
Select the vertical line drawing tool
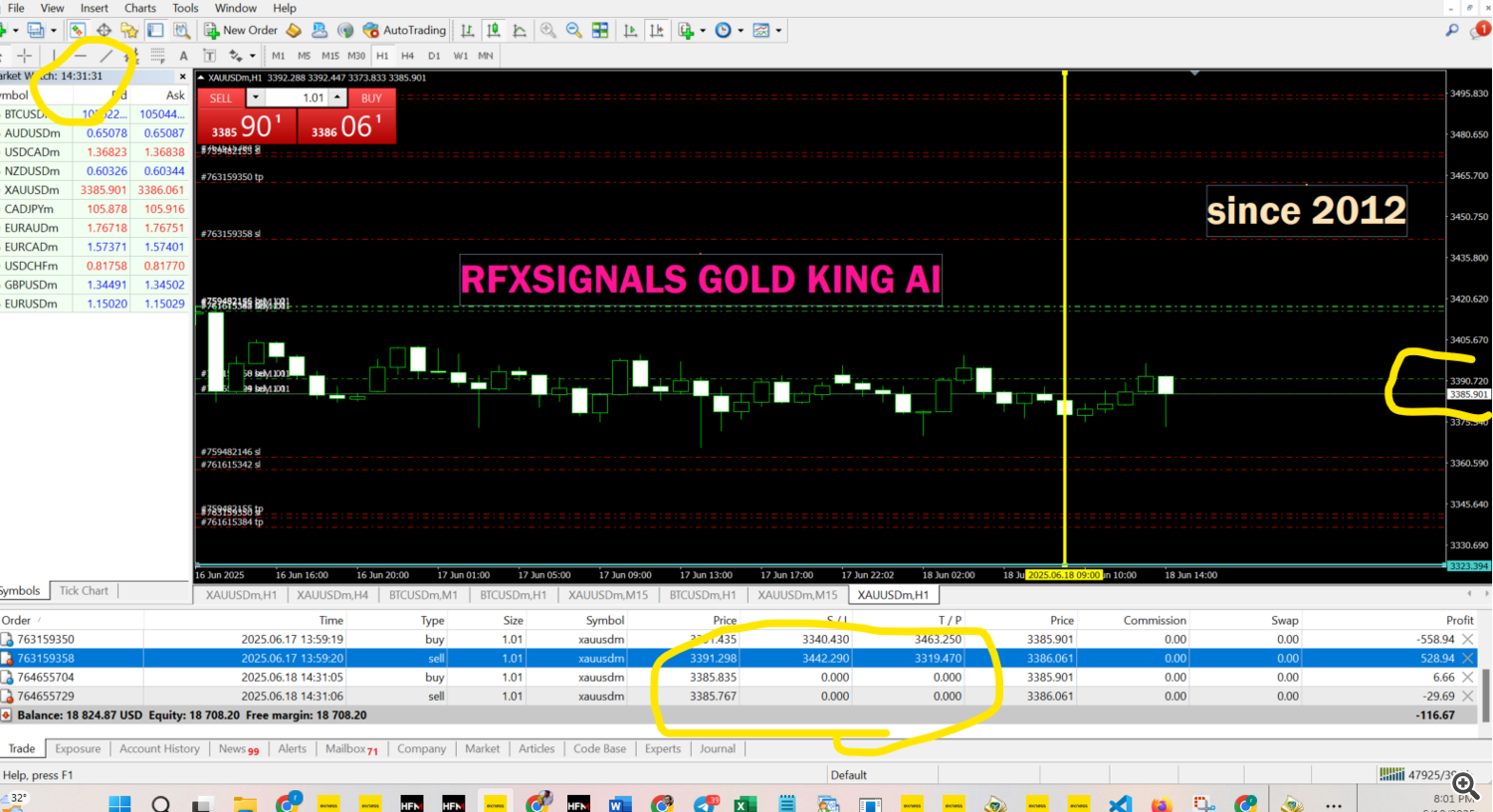[54, 56]
